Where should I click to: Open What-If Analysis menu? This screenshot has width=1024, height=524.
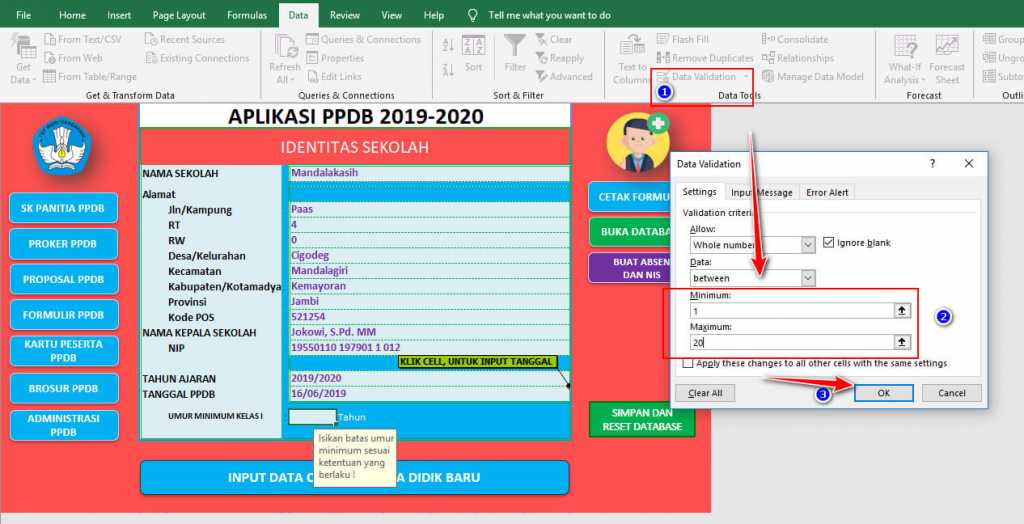click(x=904, y=59)
